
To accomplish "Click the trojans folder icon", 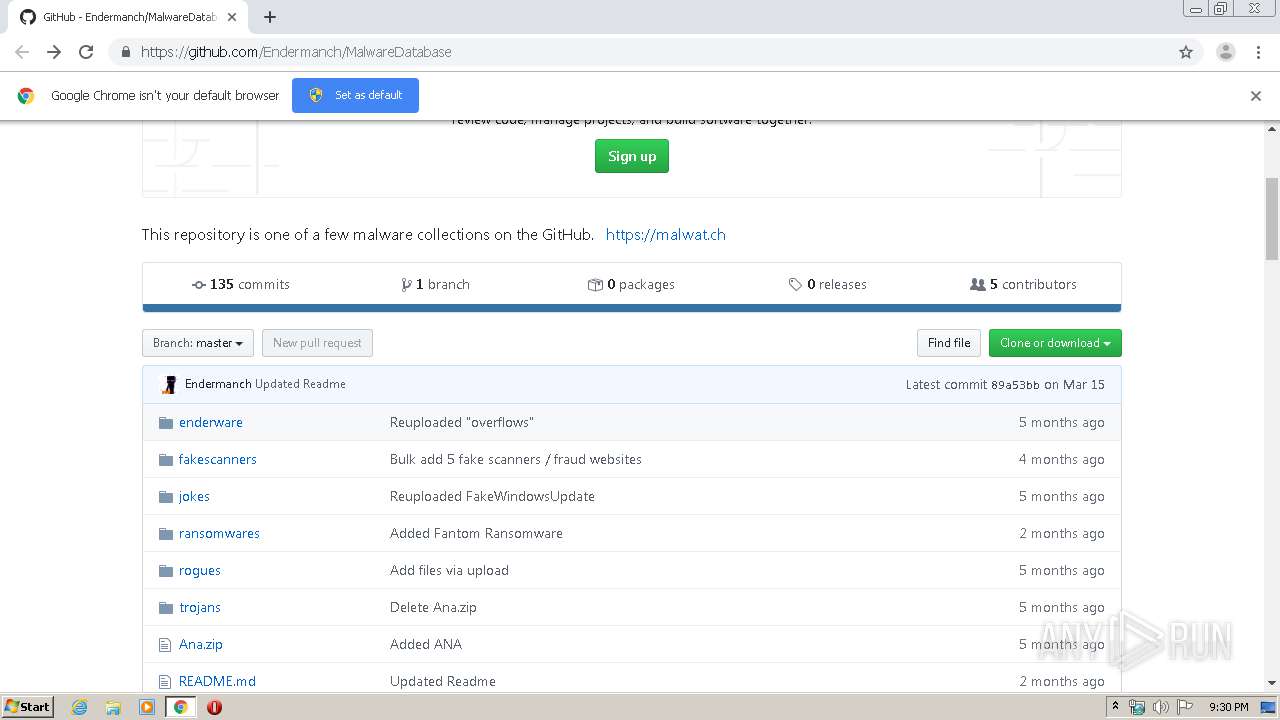I will pyautogui.click(x=166, y=608).
